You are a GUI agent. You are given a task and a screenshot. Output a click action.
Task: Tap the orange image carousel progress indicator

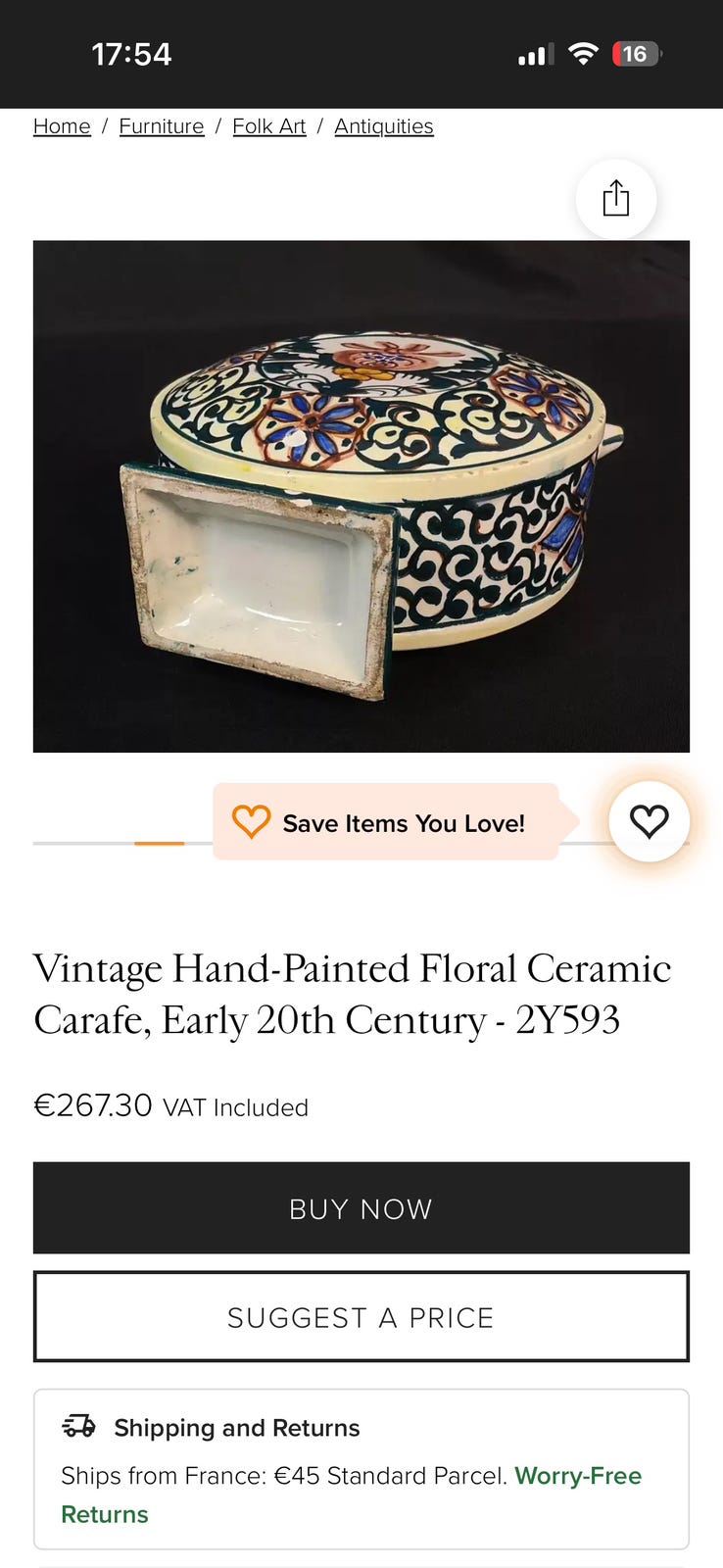click(x=159, y=843)
